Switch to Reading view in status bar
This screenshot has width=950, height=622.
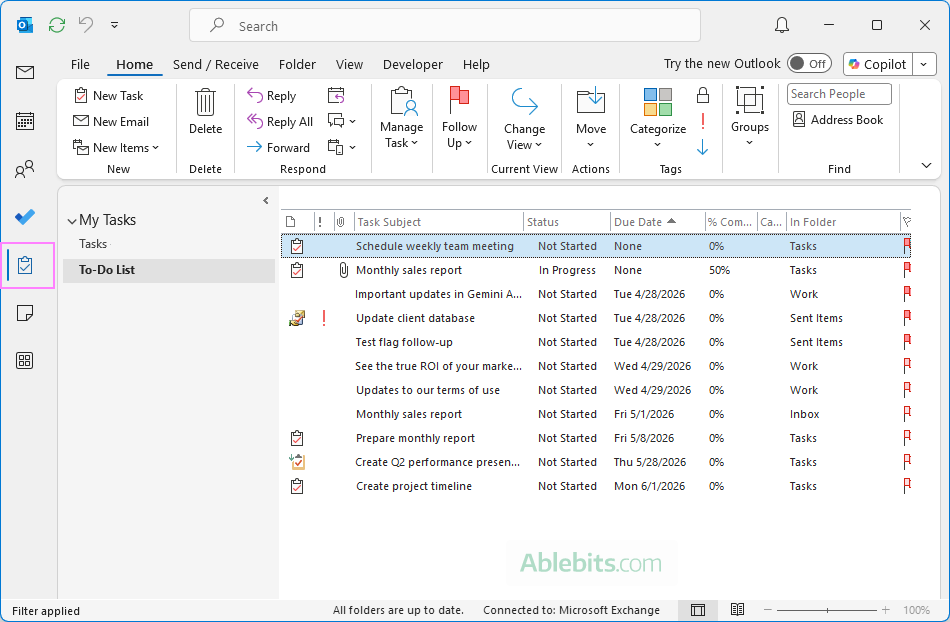coord(737,610)
